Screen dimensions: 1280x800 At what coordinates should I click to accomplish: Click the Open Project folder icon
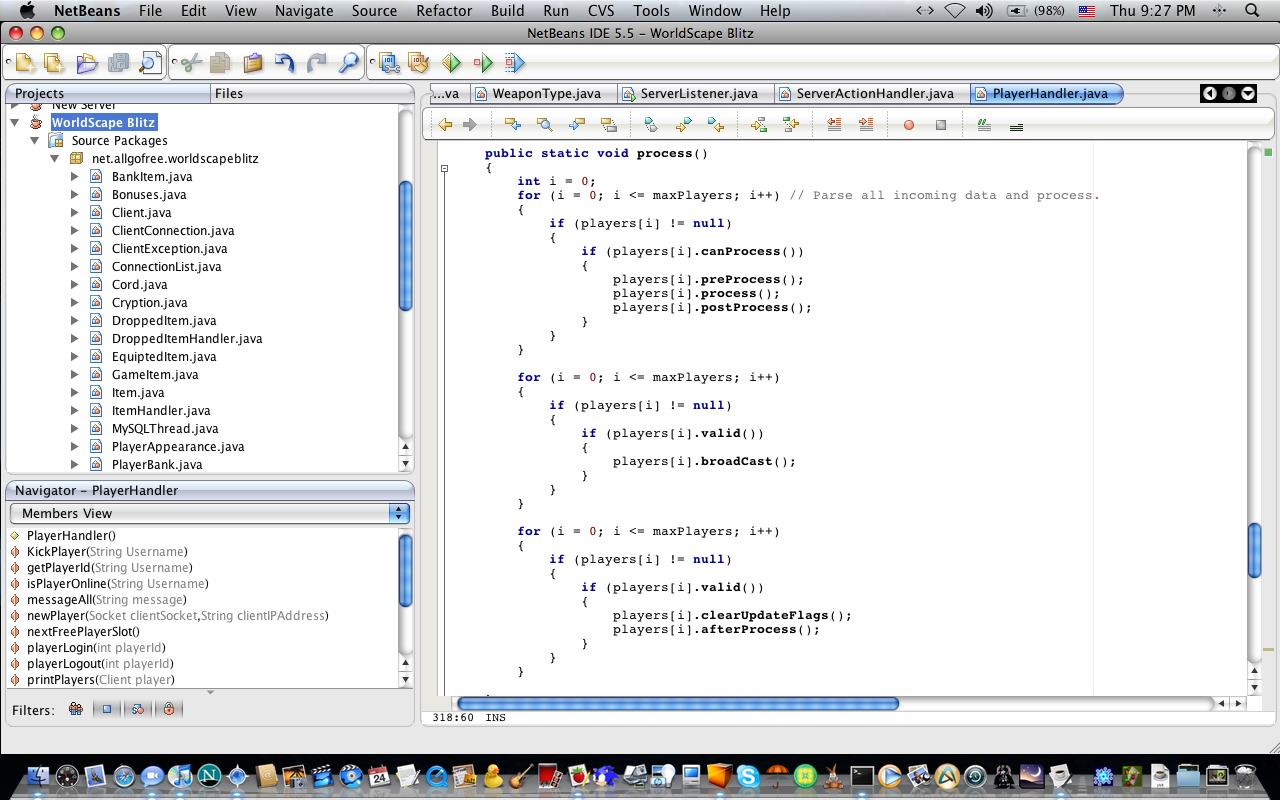(87, 63)
